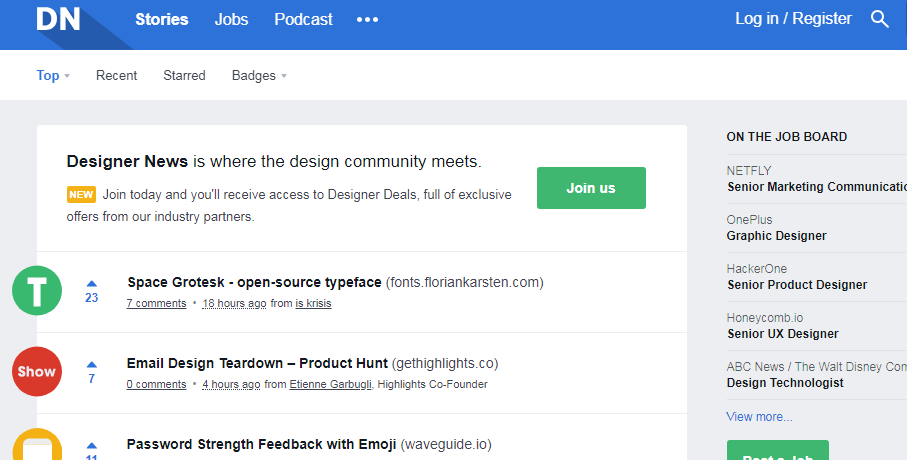The image size is (907, 460).
Task: View 0 comments on Email Design Teardown
Action: tap(156, 384)
